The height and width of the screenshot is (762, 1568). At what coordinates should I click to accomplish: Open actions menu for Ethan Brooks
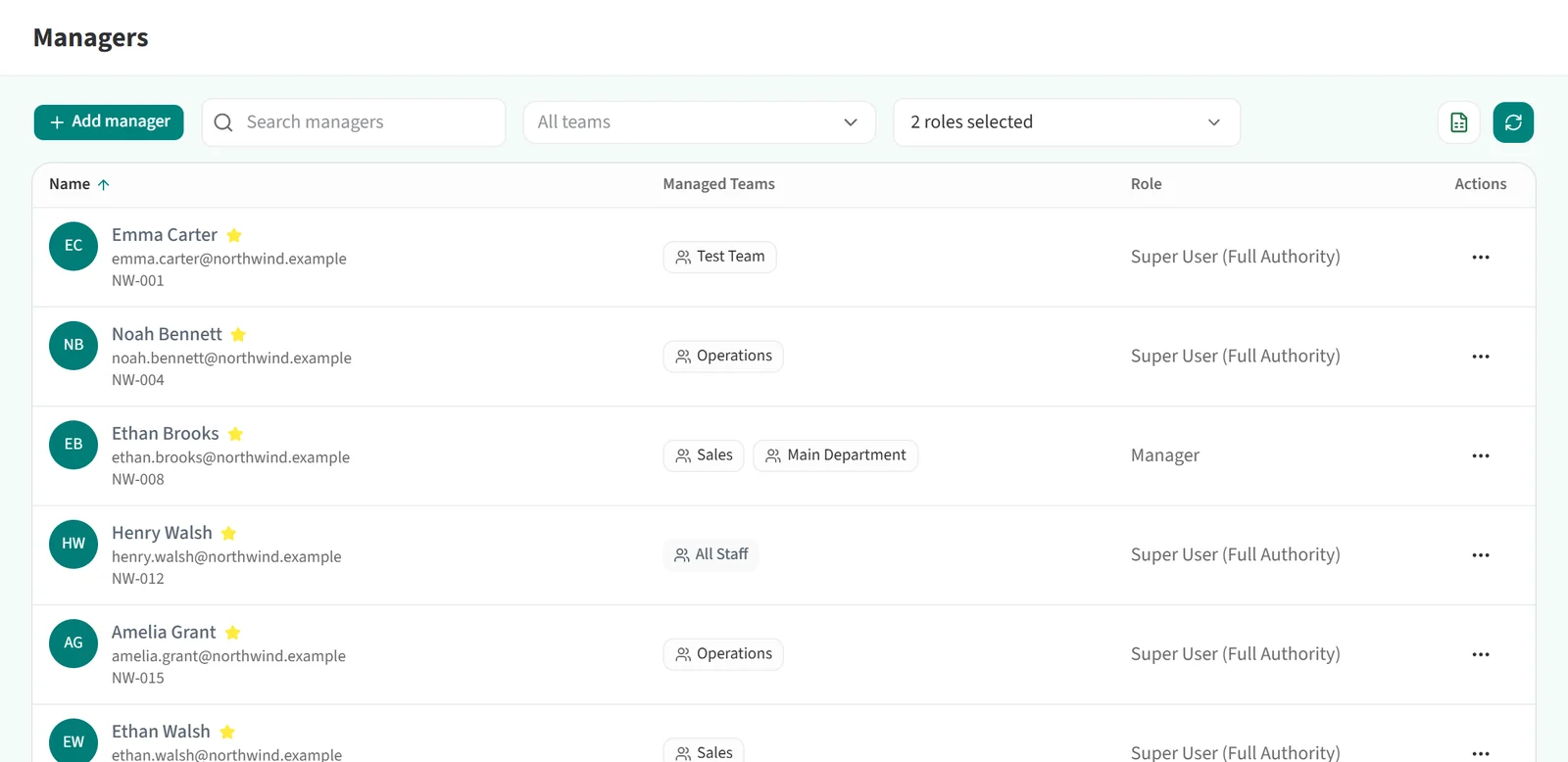point(1480,455)
